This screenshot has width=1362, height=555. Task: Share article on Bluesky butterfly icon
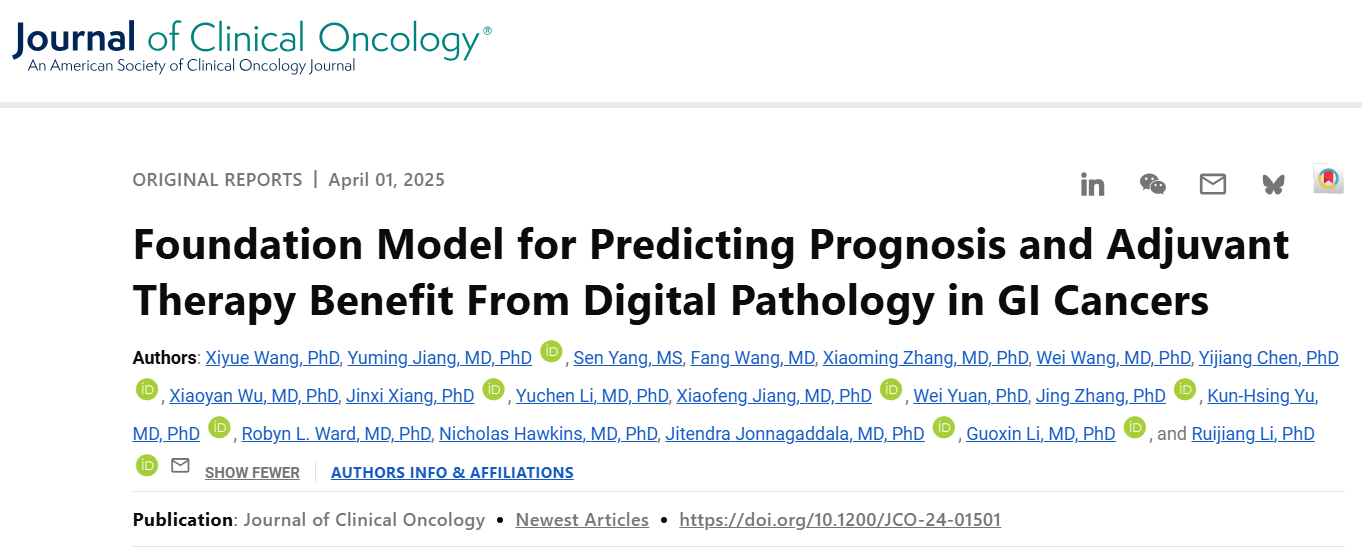click(x=1273, y=184)
